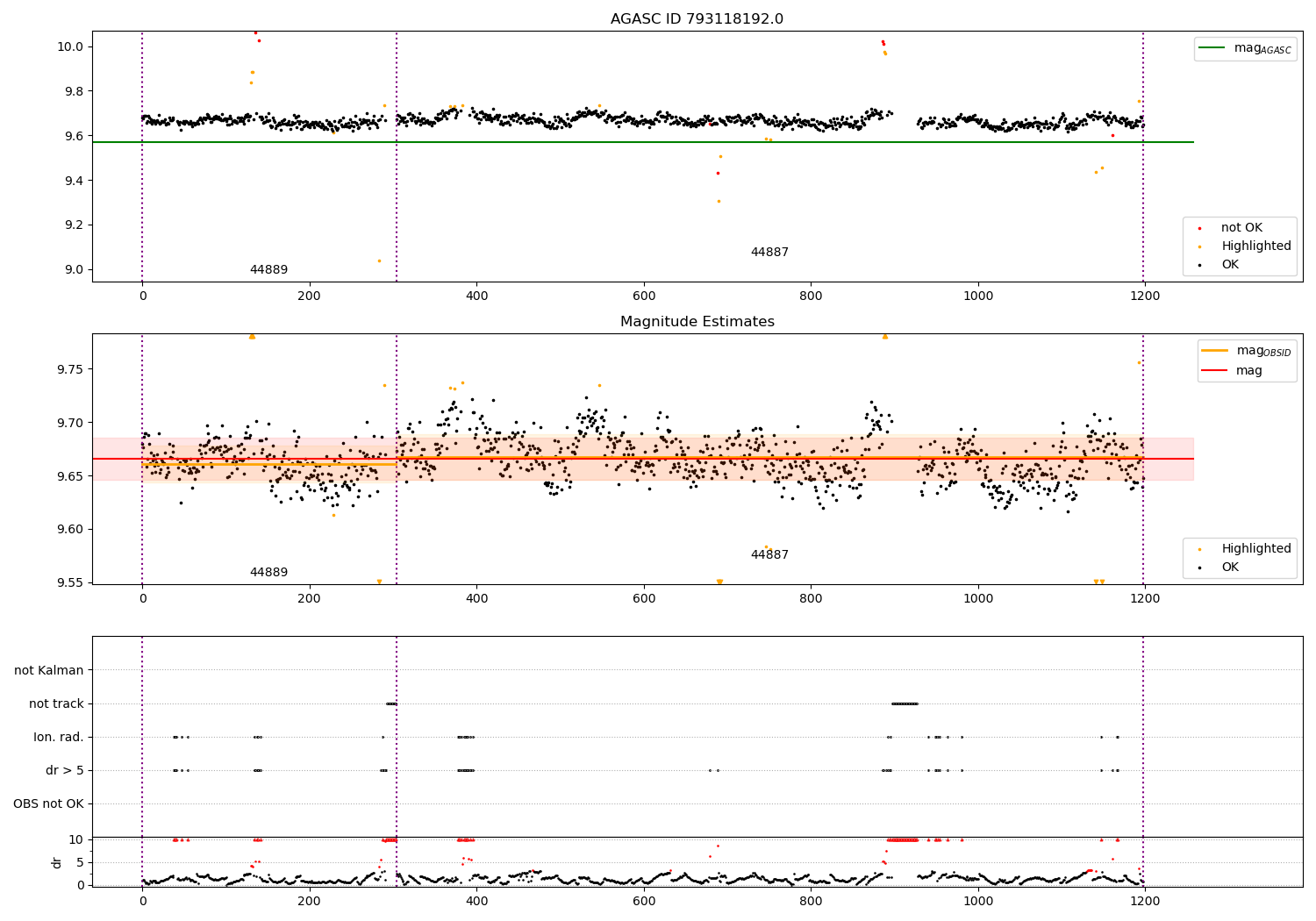Click the red line sample beside 'mag' legend entry
This screenshot has width=1316, height=921.
[x=1215, y=370]
